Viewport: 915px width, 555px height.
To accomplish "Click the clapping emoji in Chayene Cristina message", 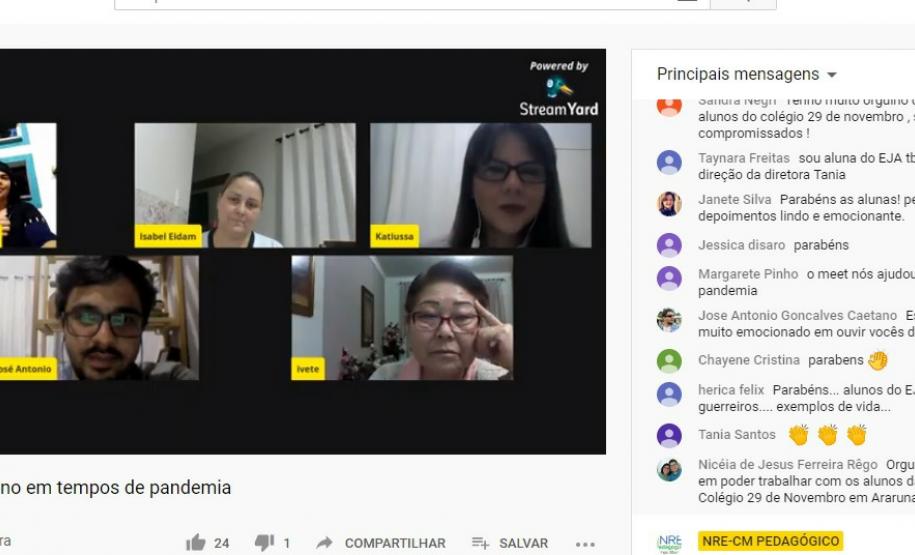I will 877,360.
